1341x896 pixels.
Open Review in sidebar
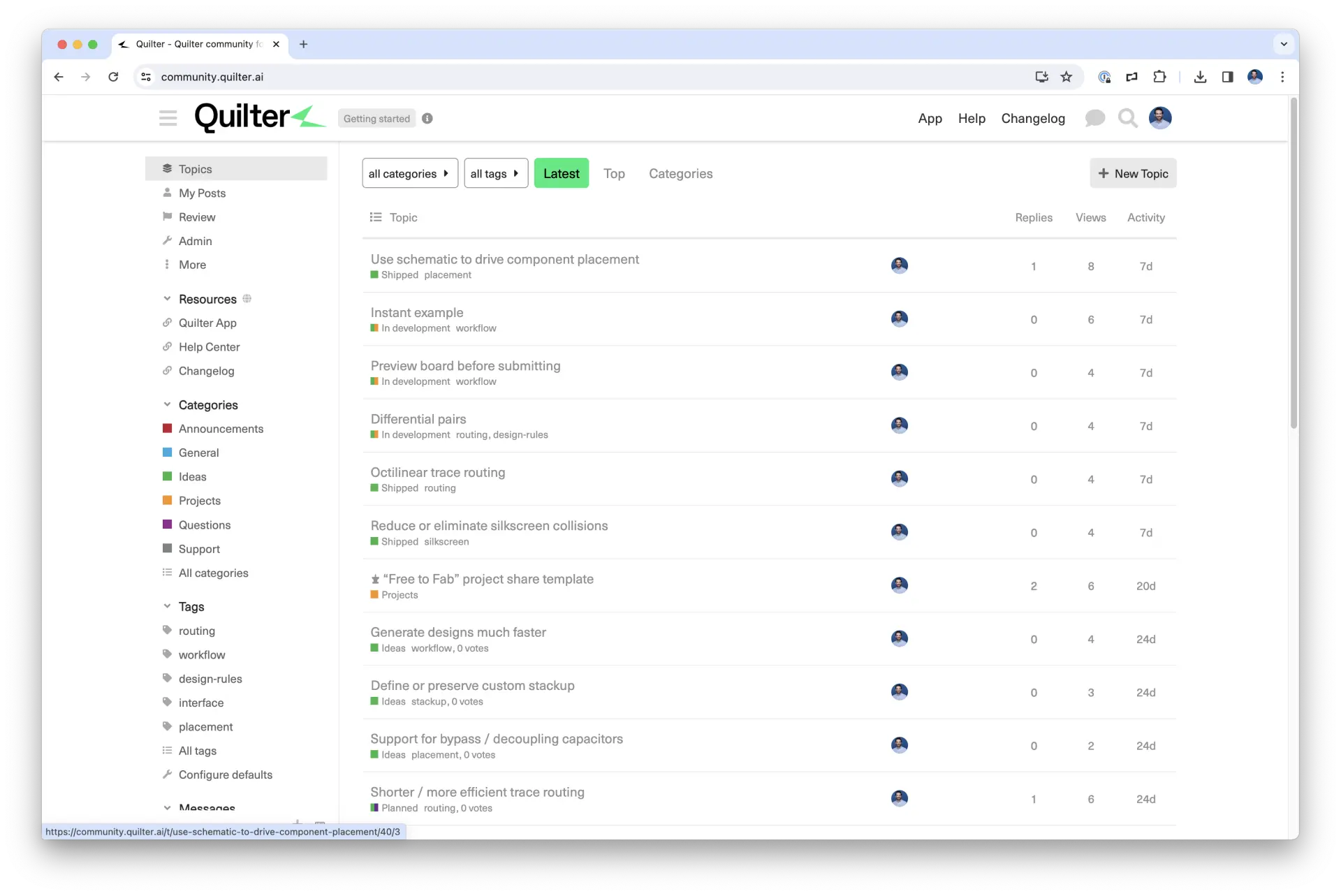coord(197,217)
